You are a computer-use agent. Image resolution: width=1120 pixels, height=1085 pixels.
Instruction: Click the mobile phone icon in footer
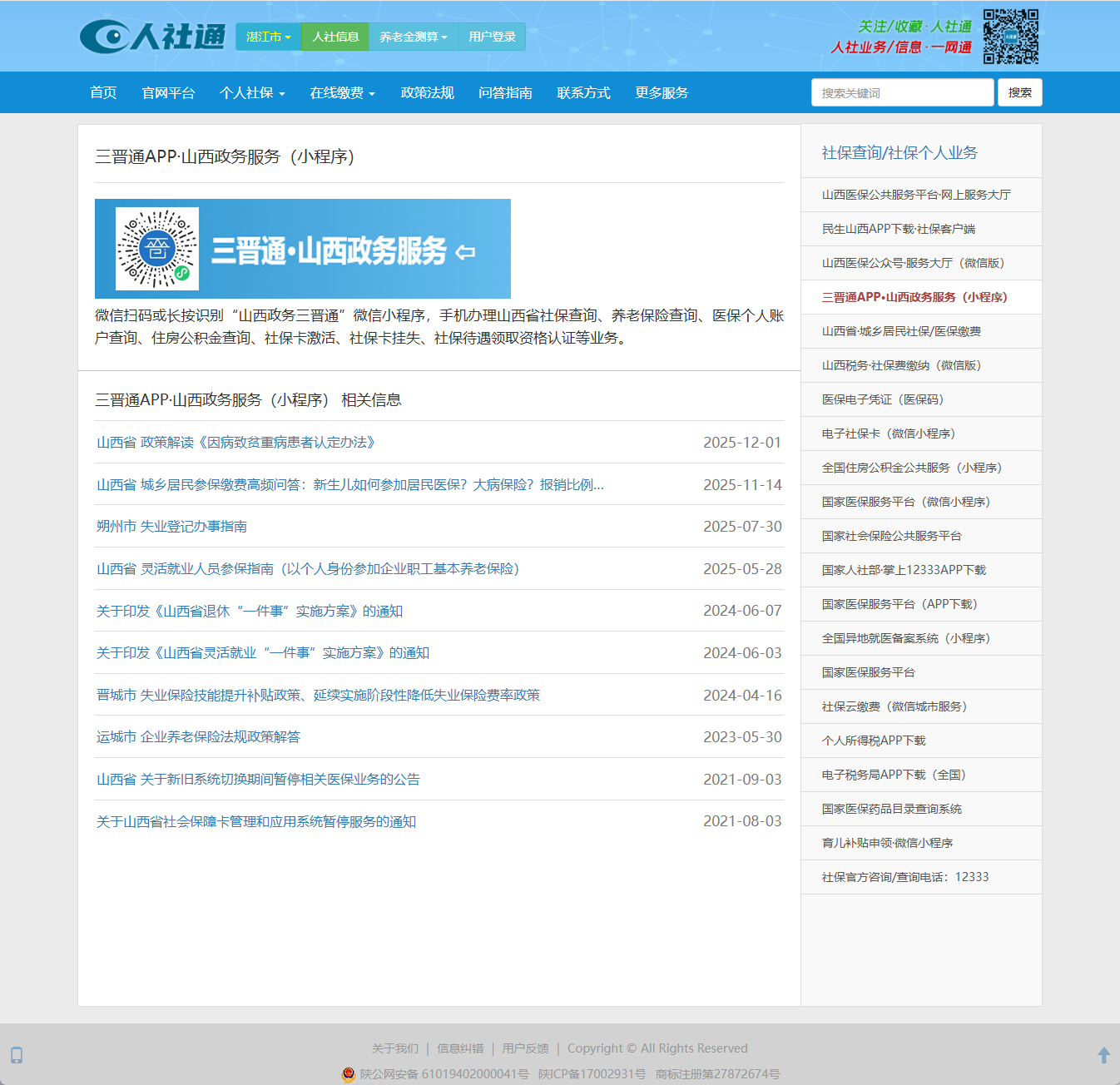click(x=17, y=1055)
